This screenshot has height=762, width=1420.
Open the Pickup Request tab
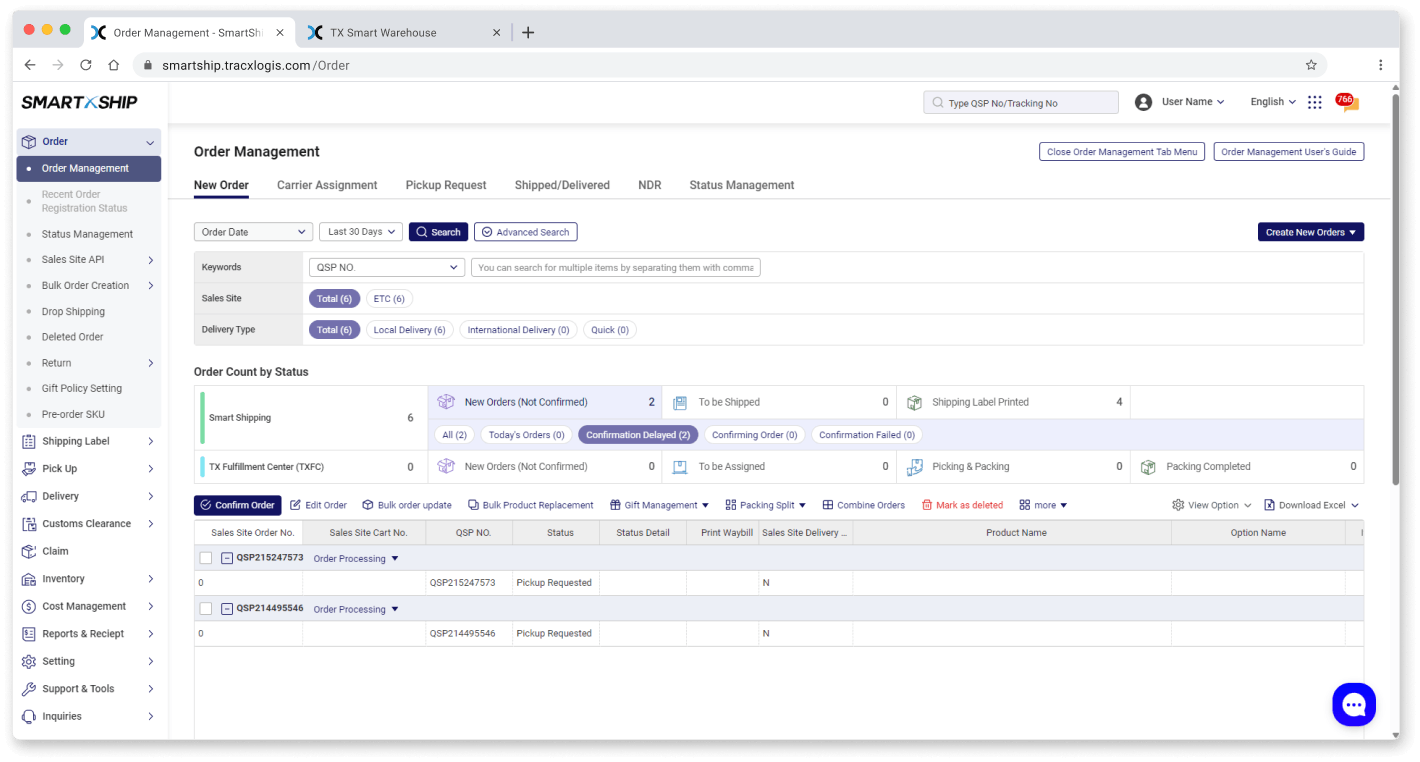tap(446, 185)
